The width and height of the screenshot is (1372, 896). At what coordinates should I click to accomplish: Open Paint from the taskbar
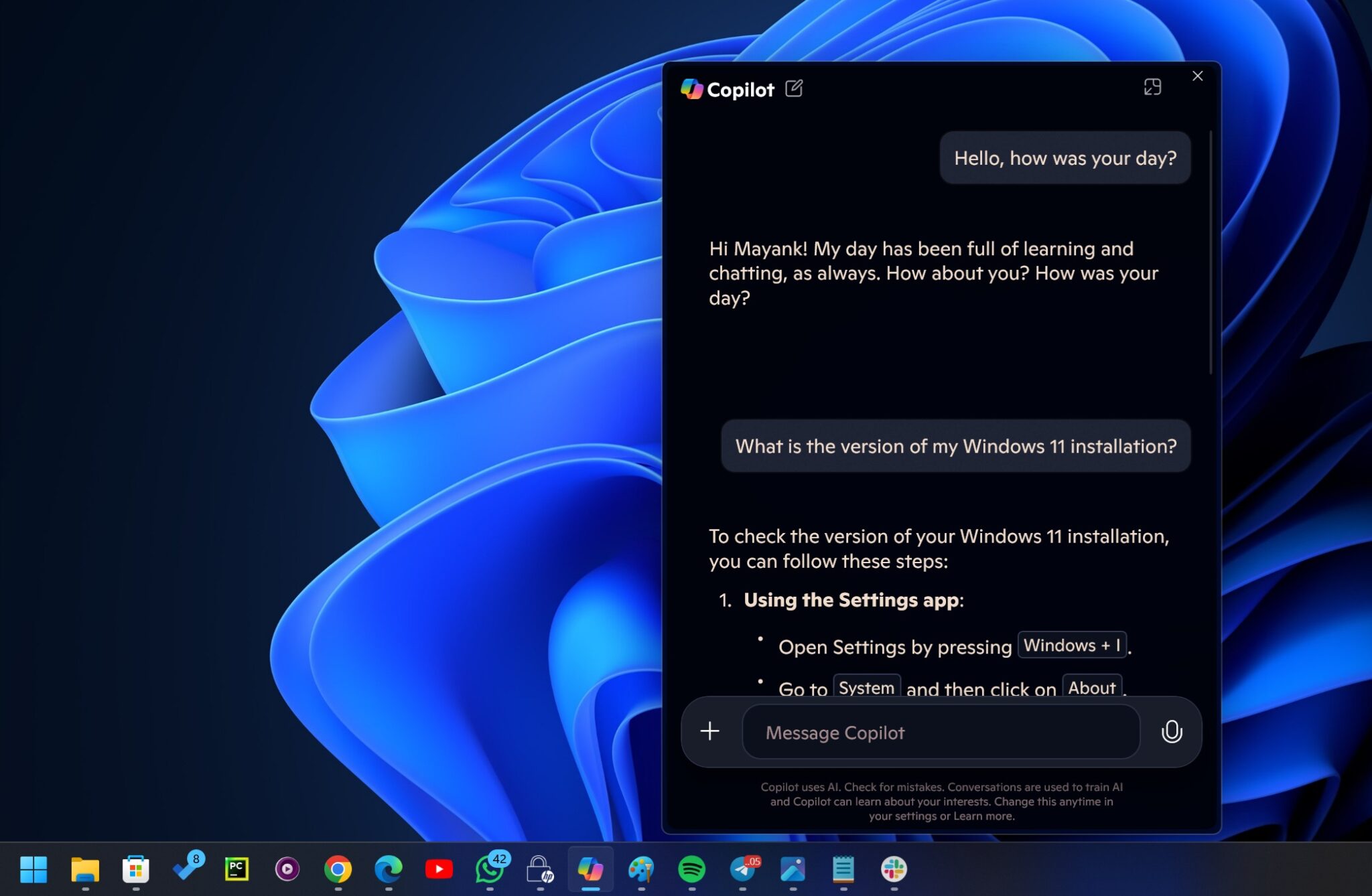(642, 869)
